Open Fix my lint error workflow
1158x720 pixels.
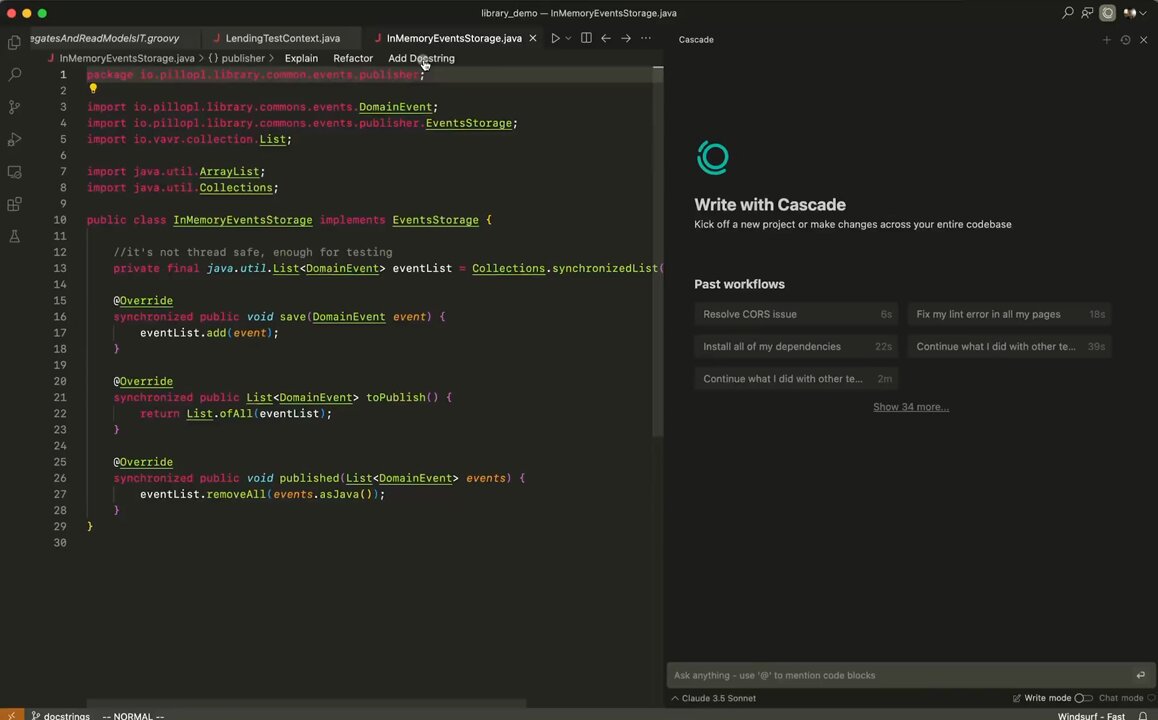point(1009,314)
